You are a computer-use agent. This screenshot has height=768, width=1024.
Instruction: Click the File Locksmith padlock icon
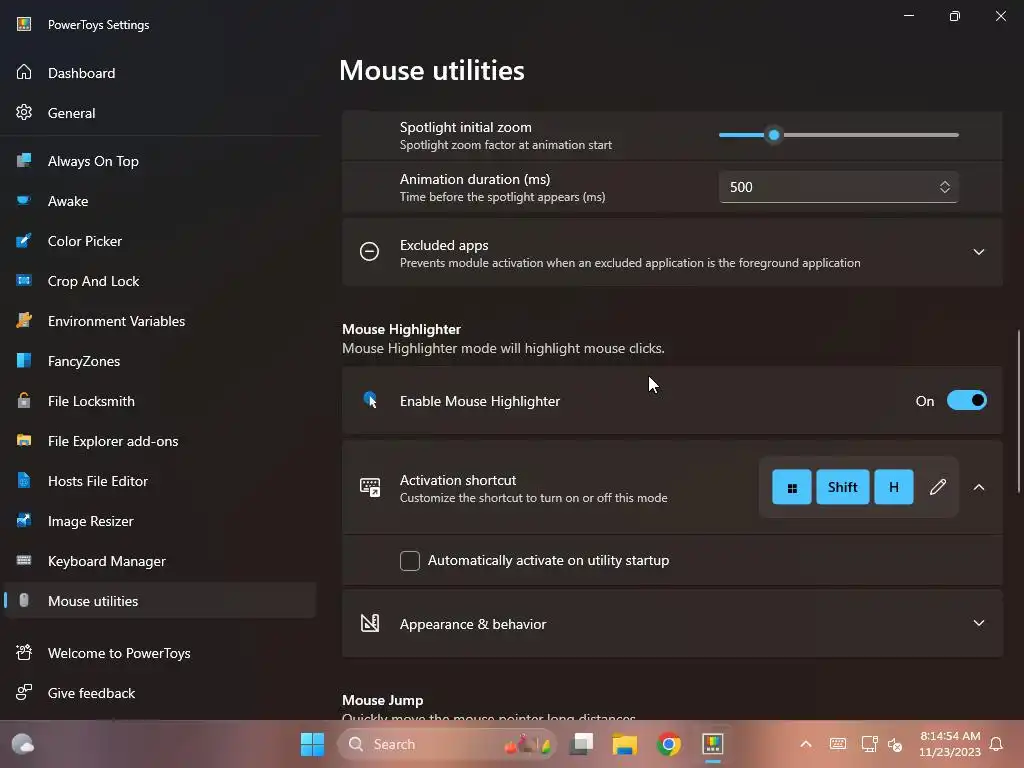pos(24,400)
